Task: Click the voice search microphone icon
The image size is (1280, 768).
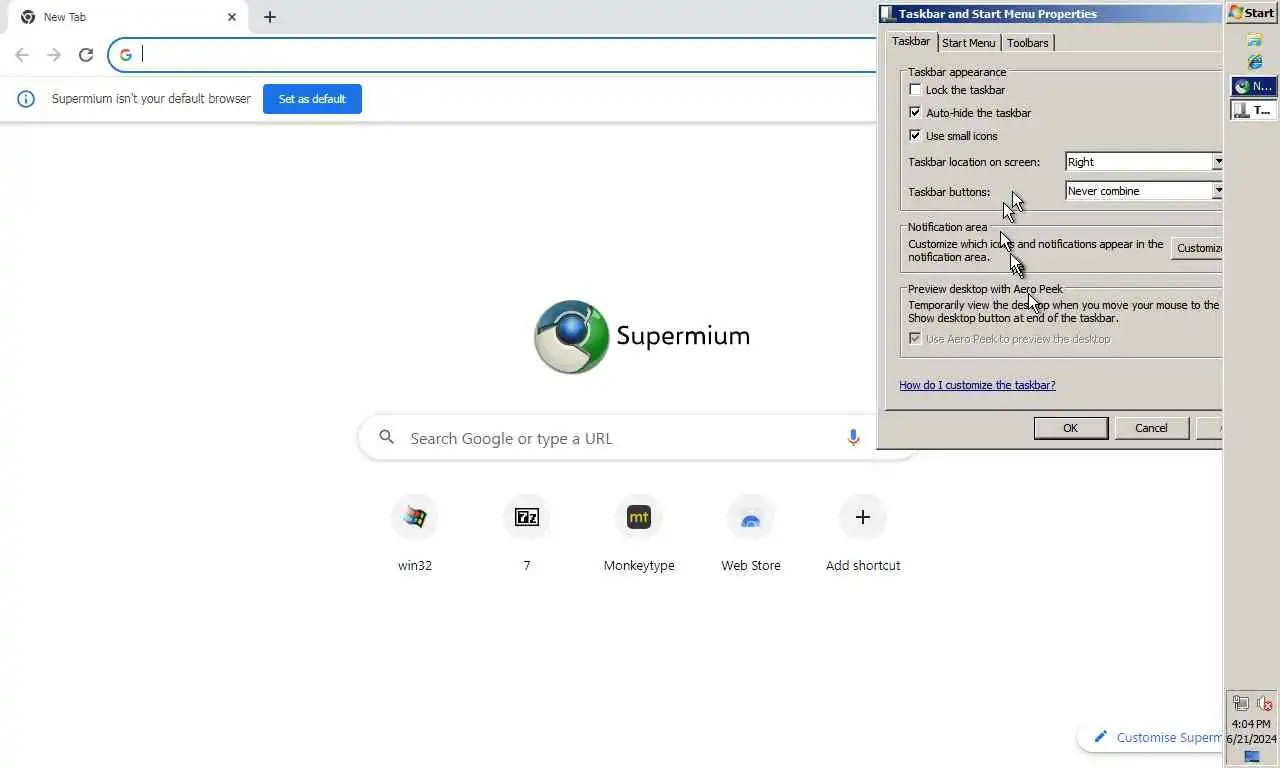Action: [x=853, y=438]
